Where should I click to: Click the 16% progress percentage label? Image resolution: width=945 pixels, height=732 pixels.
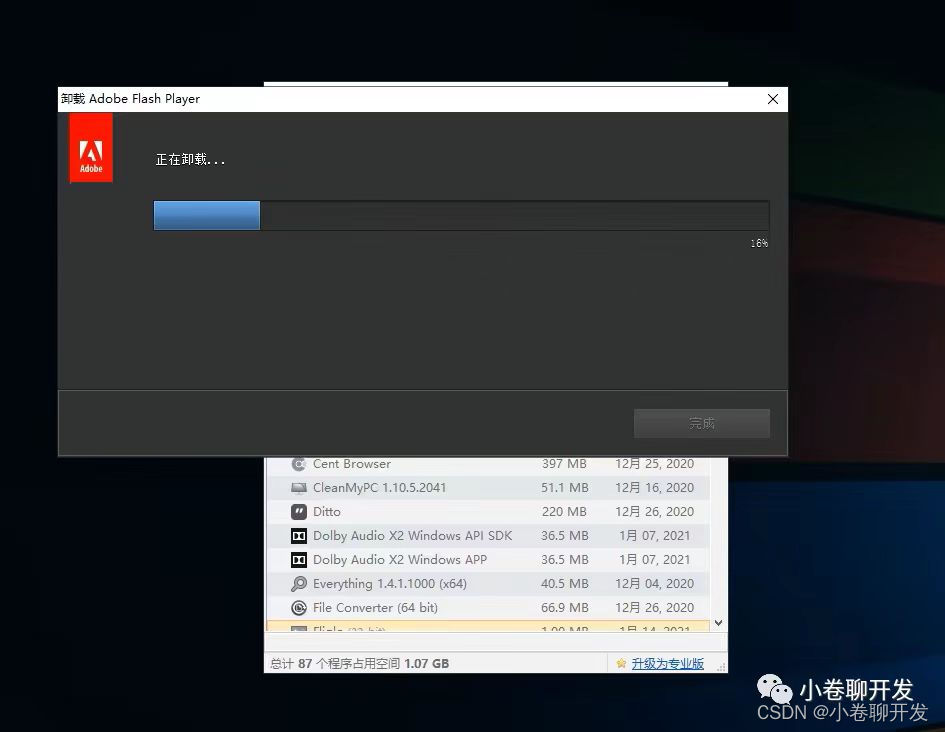(759, 243)
